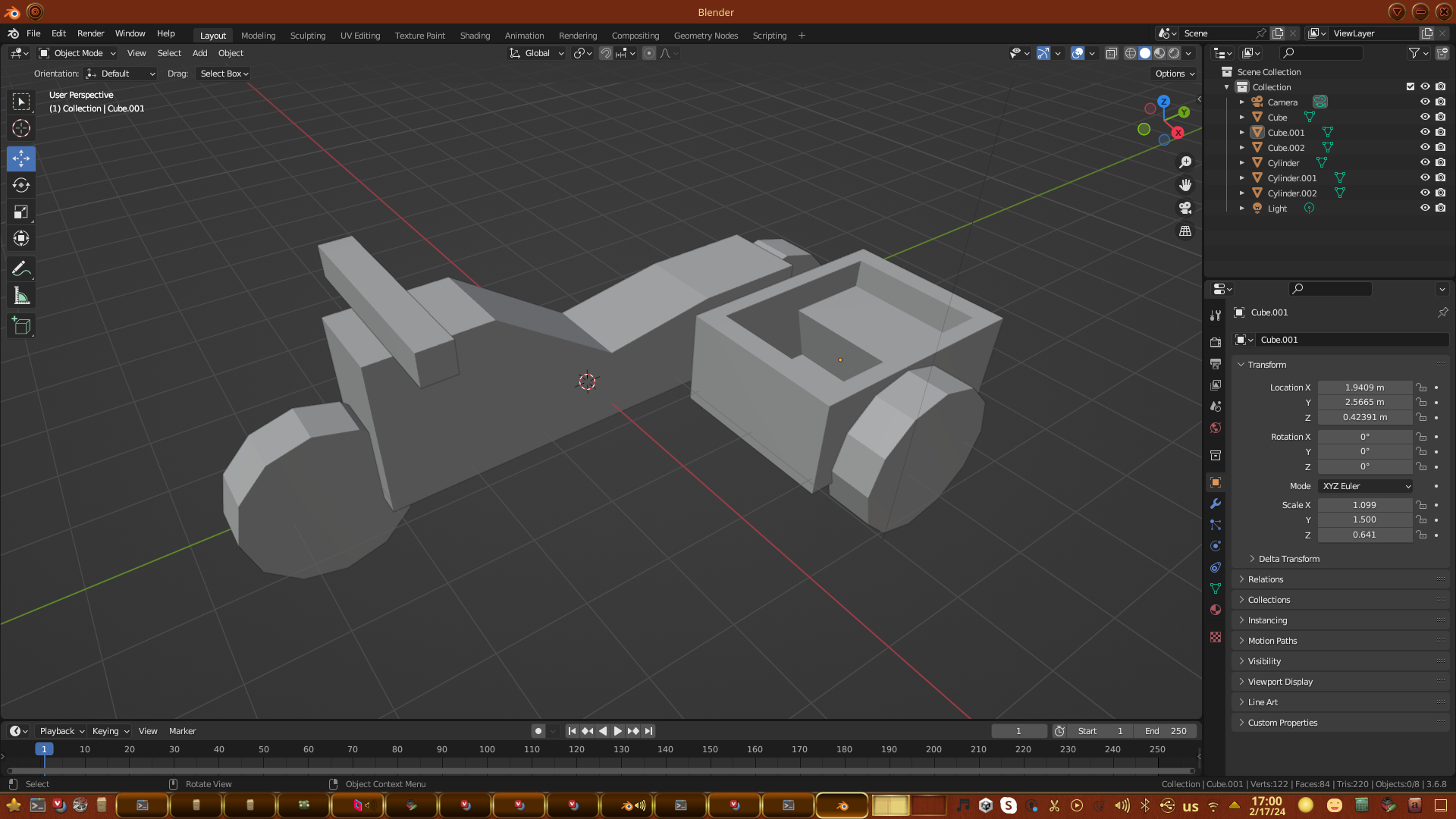Toggle the Collection exclude checkbox
1456x819 pixels.
1410,86
